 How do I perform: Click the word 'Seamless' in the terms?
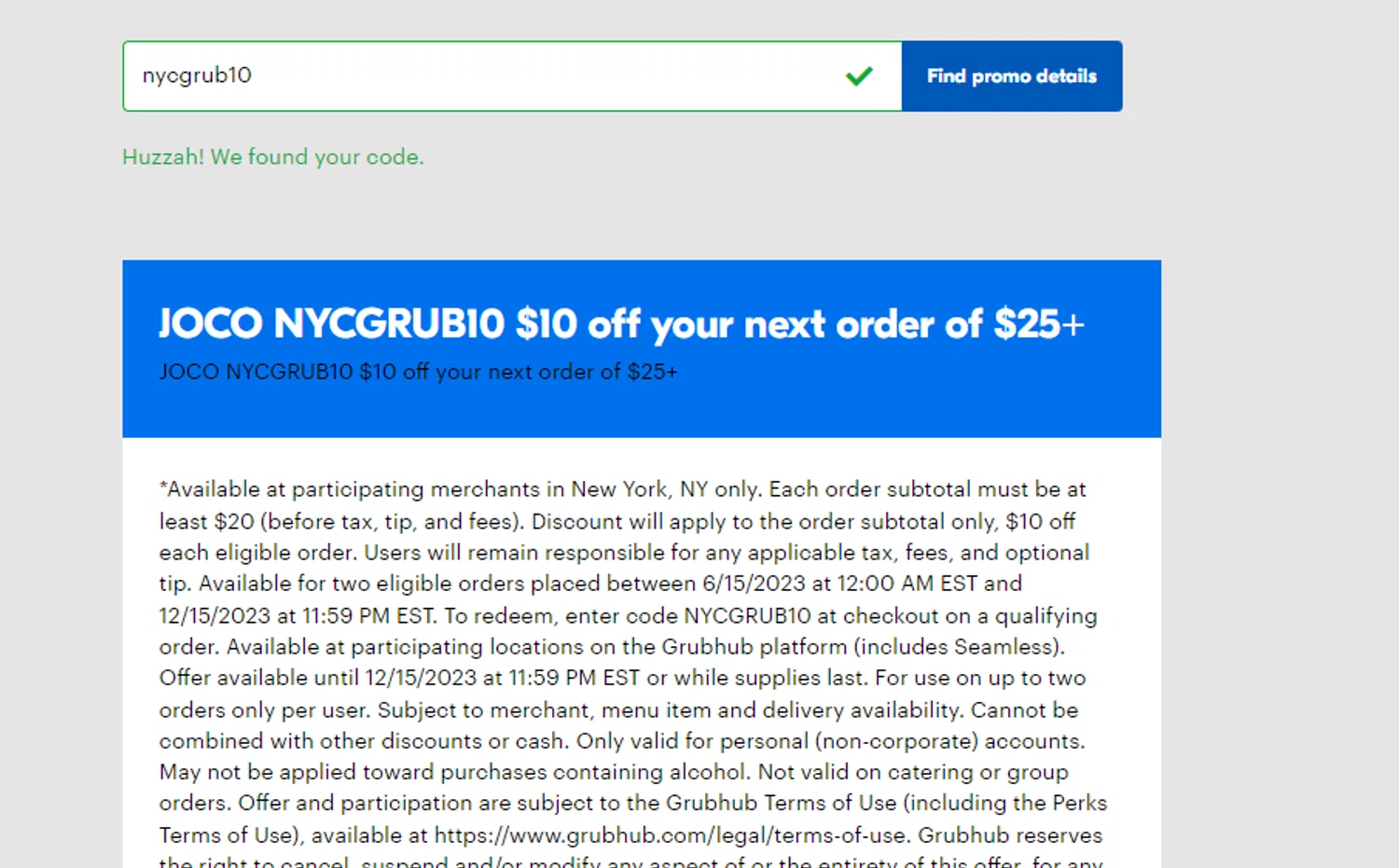(1011, 647)
